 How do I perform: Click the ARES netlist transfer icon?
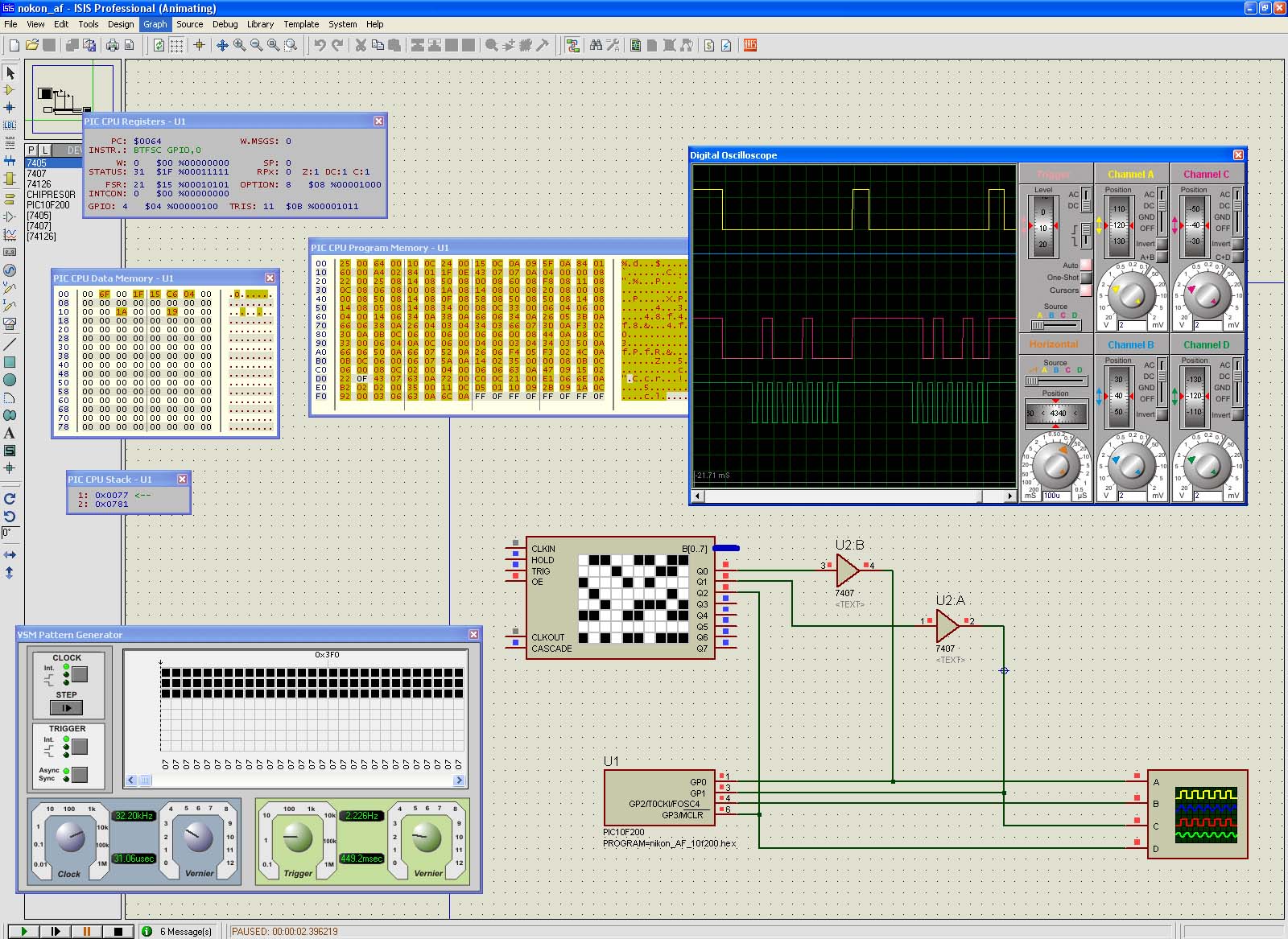coord(750,45)
